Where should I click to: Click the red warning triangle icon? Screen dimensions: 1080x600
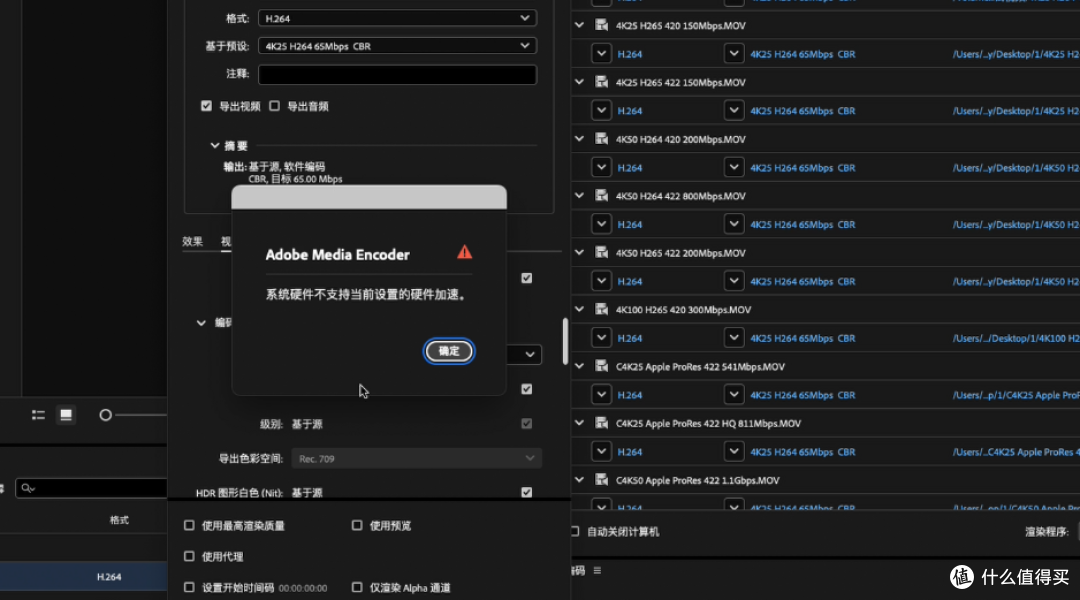point(465,252)
